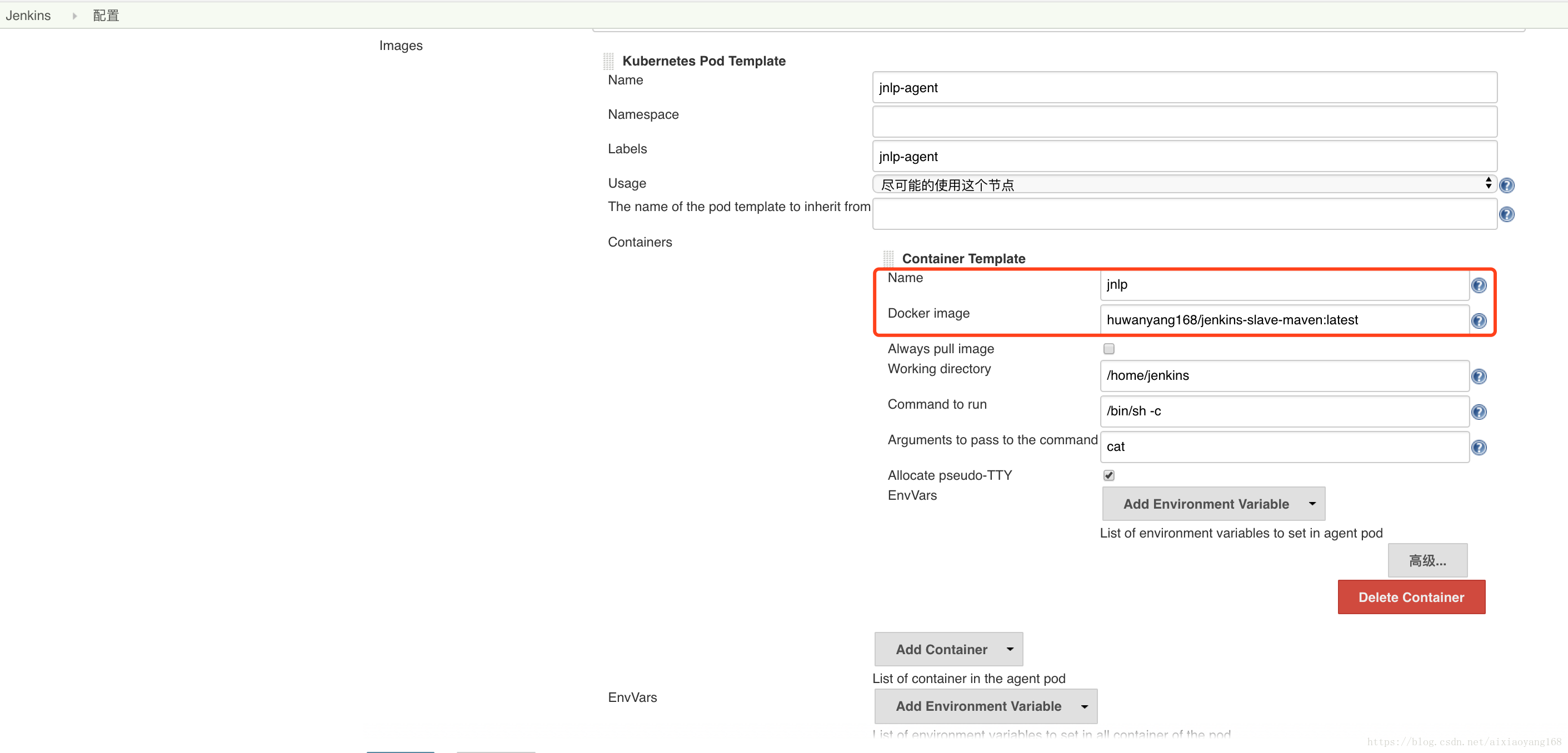Click the Delete Container button
Screen dimensions: 1568x753
(x=1411, y=597)
